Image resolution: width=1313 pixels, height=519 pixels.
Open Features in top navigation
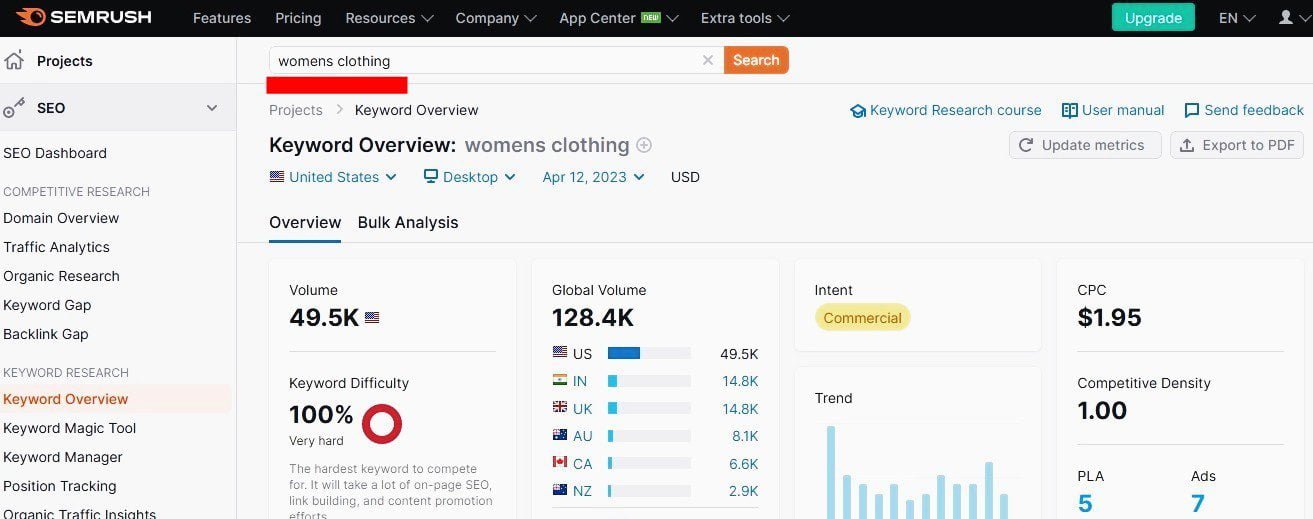(222, 18)
